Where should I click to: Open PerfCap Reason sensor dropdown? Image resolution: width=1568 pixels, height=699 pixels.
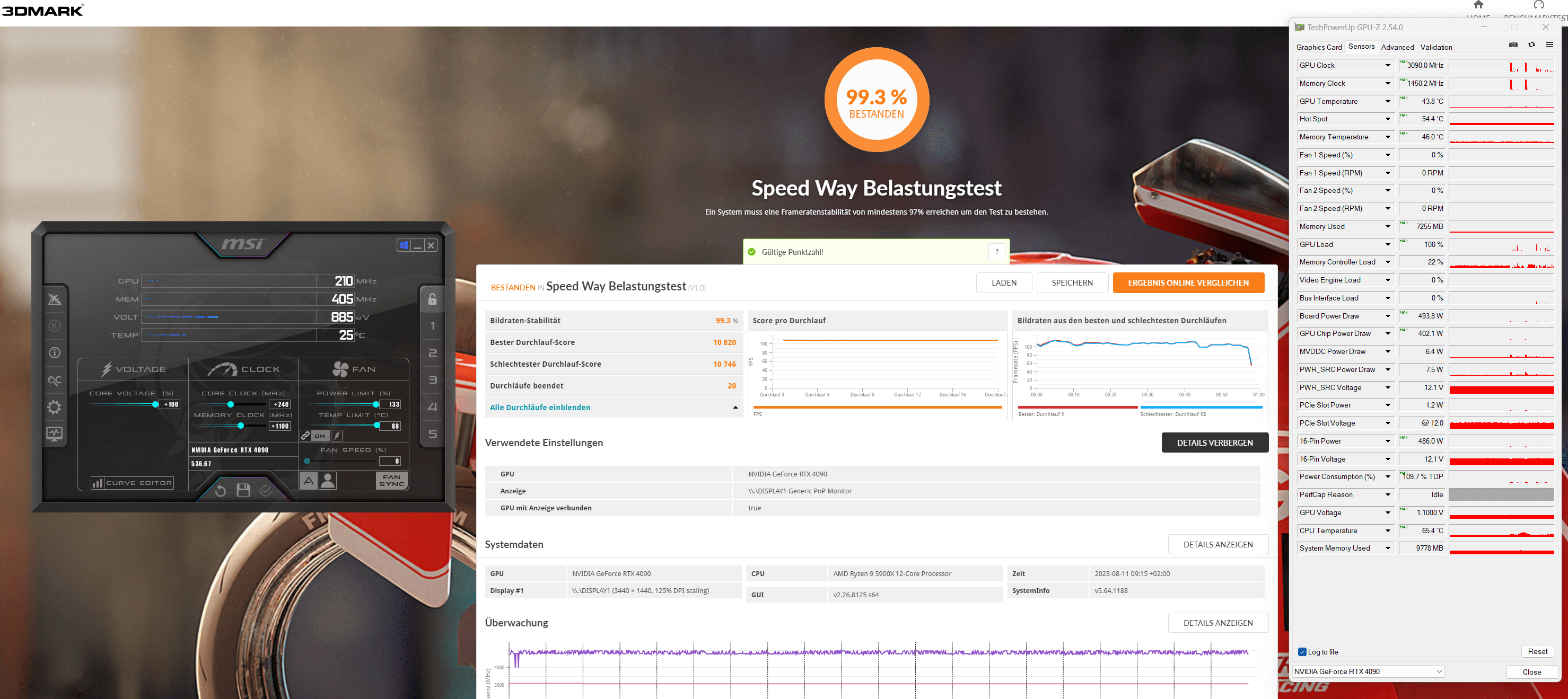[1388, 494]
